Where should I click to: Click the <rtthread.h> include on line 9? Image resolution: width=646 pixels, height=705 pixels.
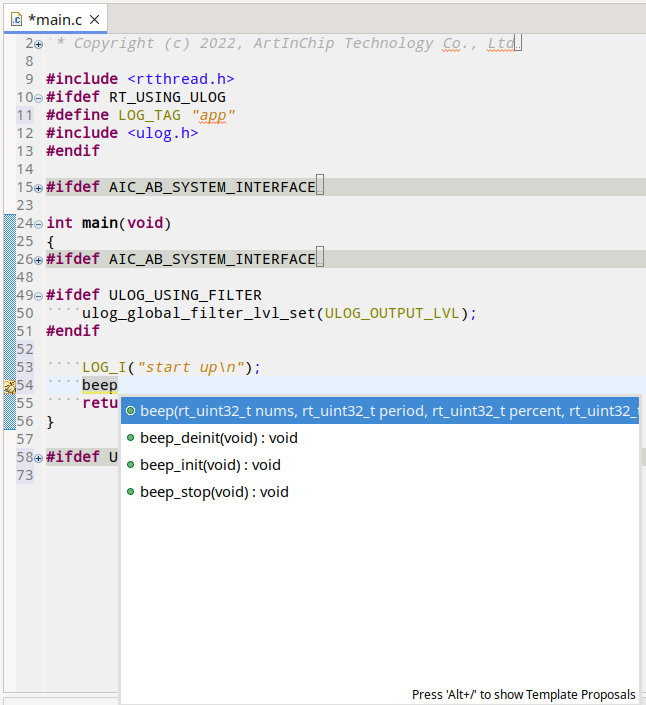[x=181, y=79]
